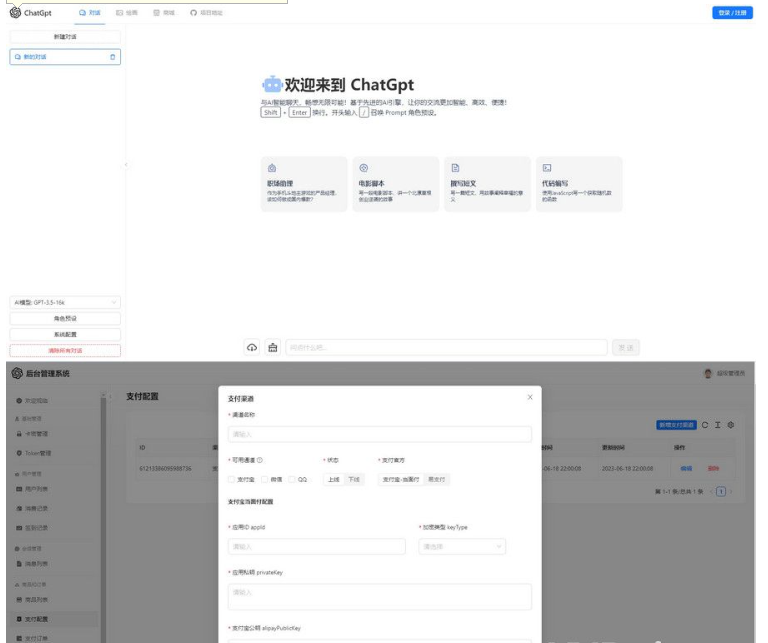Screen dimensions: 768x643
Task: Check the 支付宝 channel checkbox
Action: (232, 479)
